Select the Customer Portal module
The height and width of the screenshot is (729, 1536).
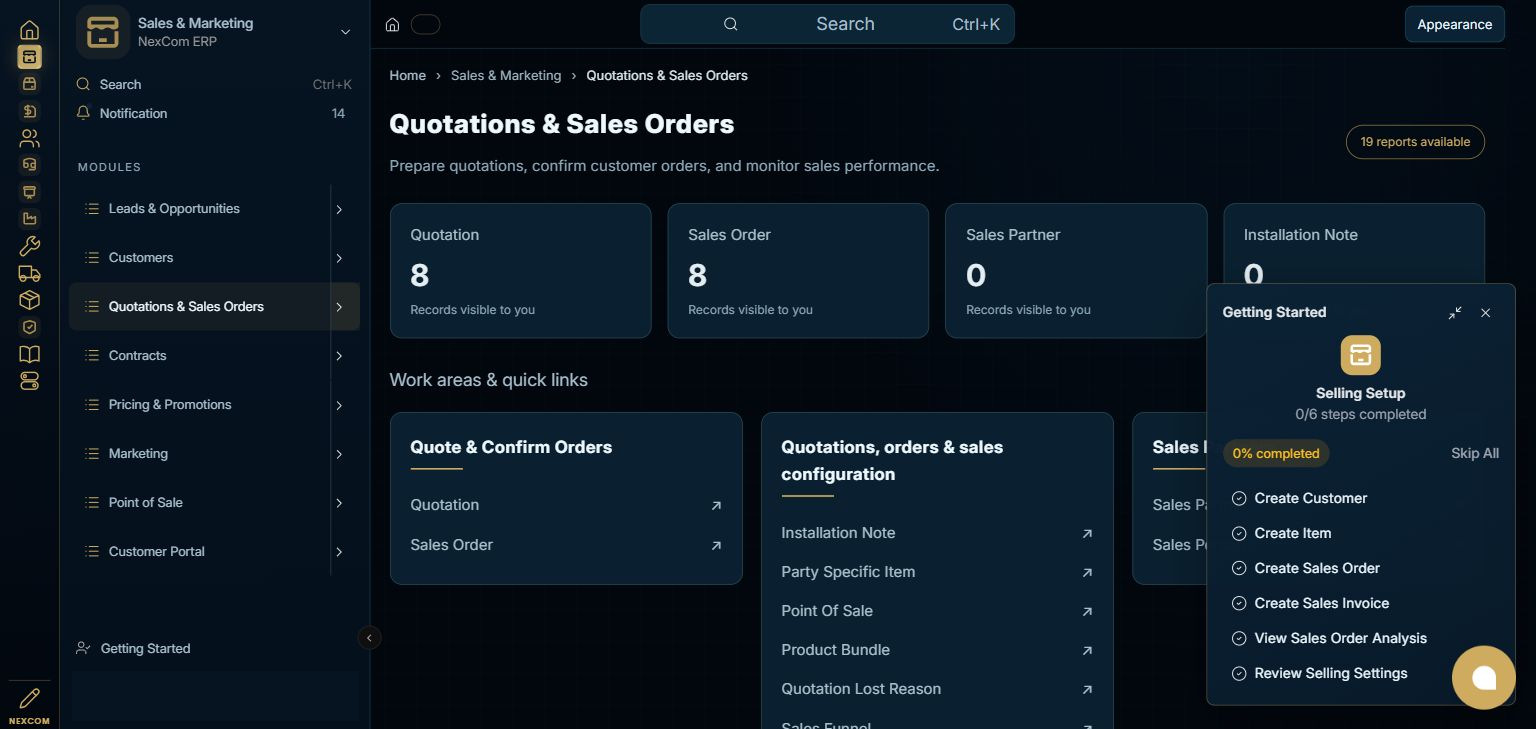click(x=199, y=552)
